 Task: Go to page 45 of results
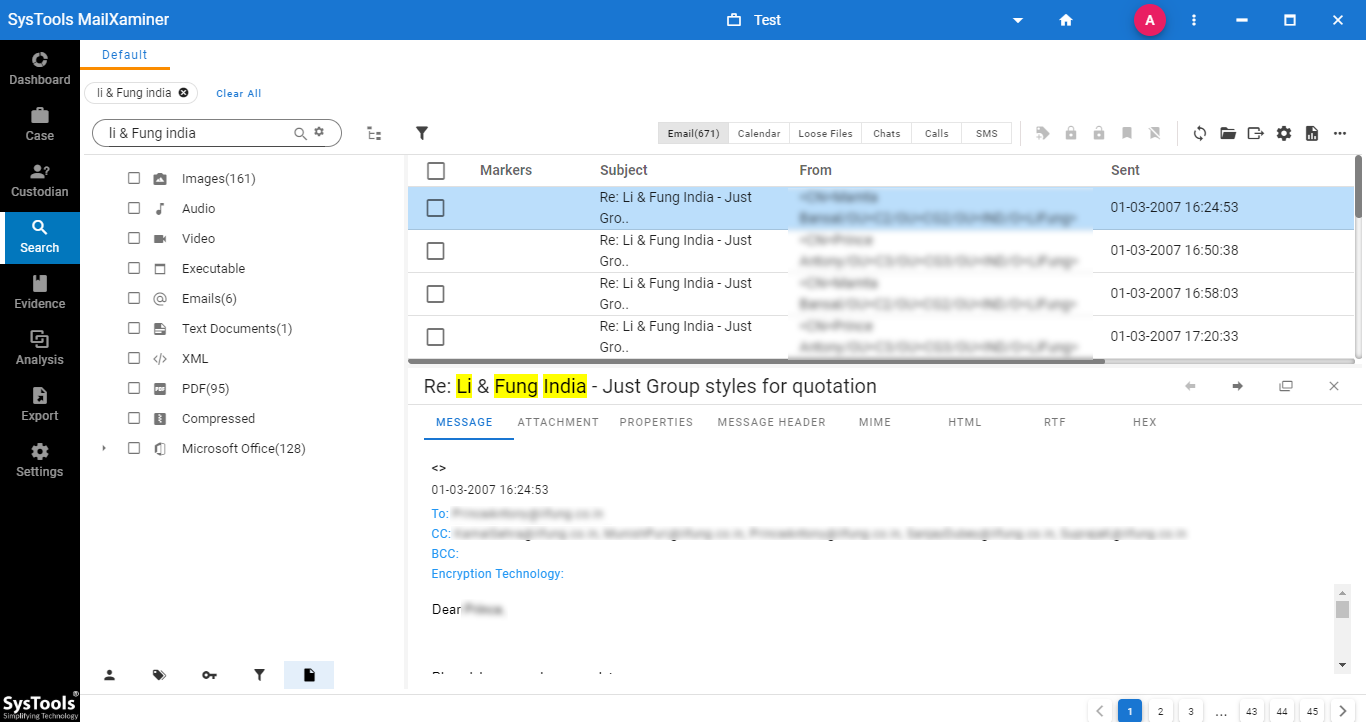[1313, 711]
